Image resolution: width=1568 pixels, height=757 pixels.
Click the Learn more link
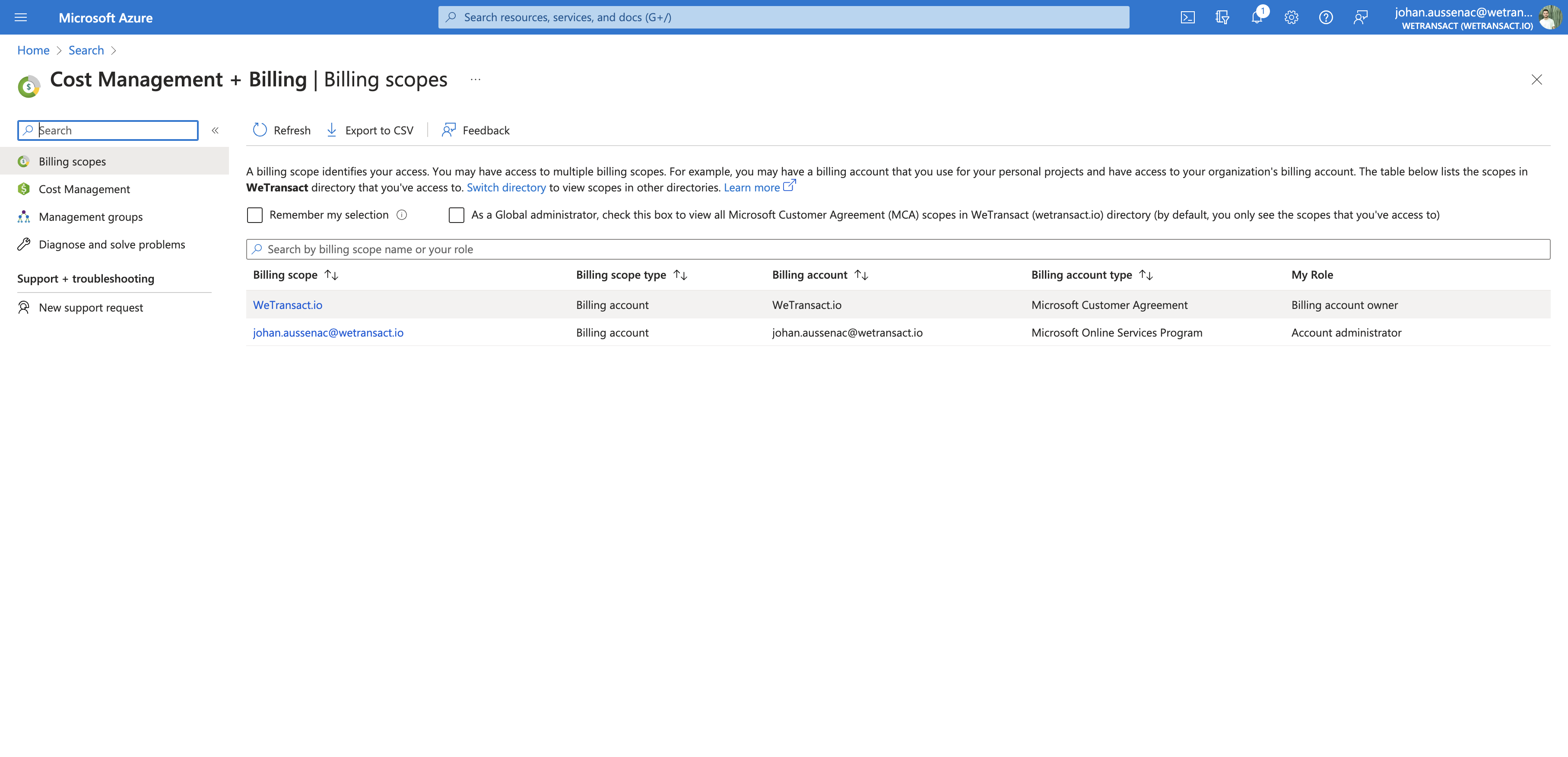click(759, 188)
